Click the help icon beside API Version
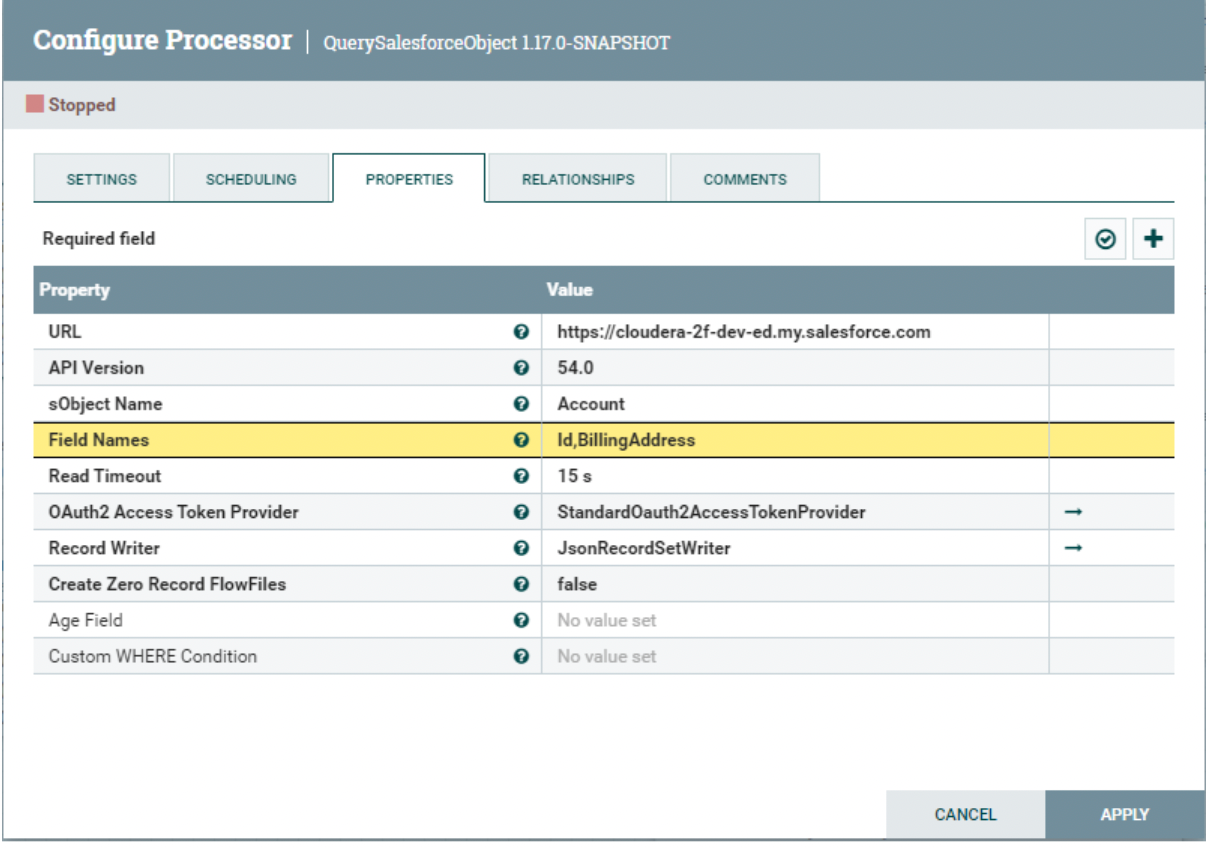 520,368
